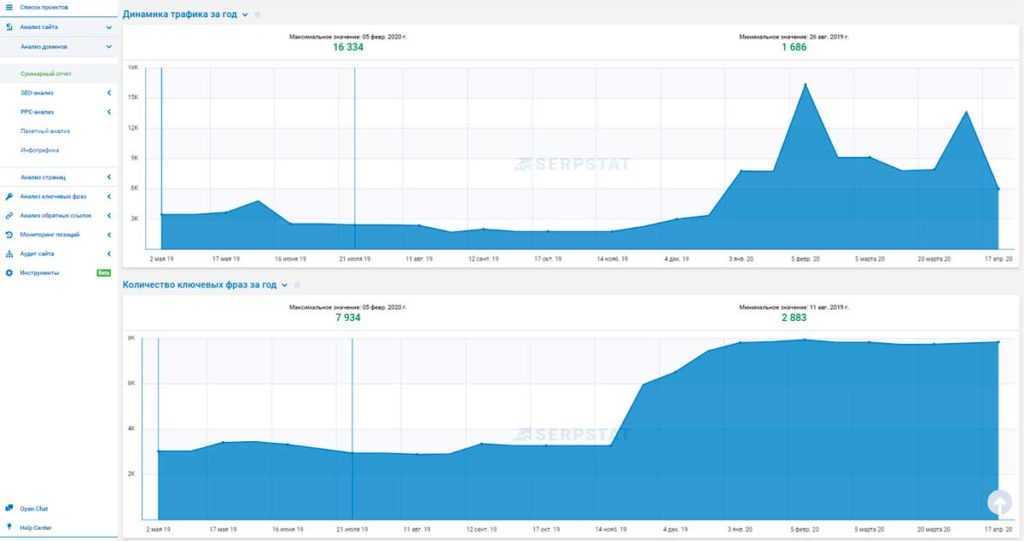1024x541 pixels.
Task: Click the Open Chat speech bubble icon
Action: coord(9,508)
